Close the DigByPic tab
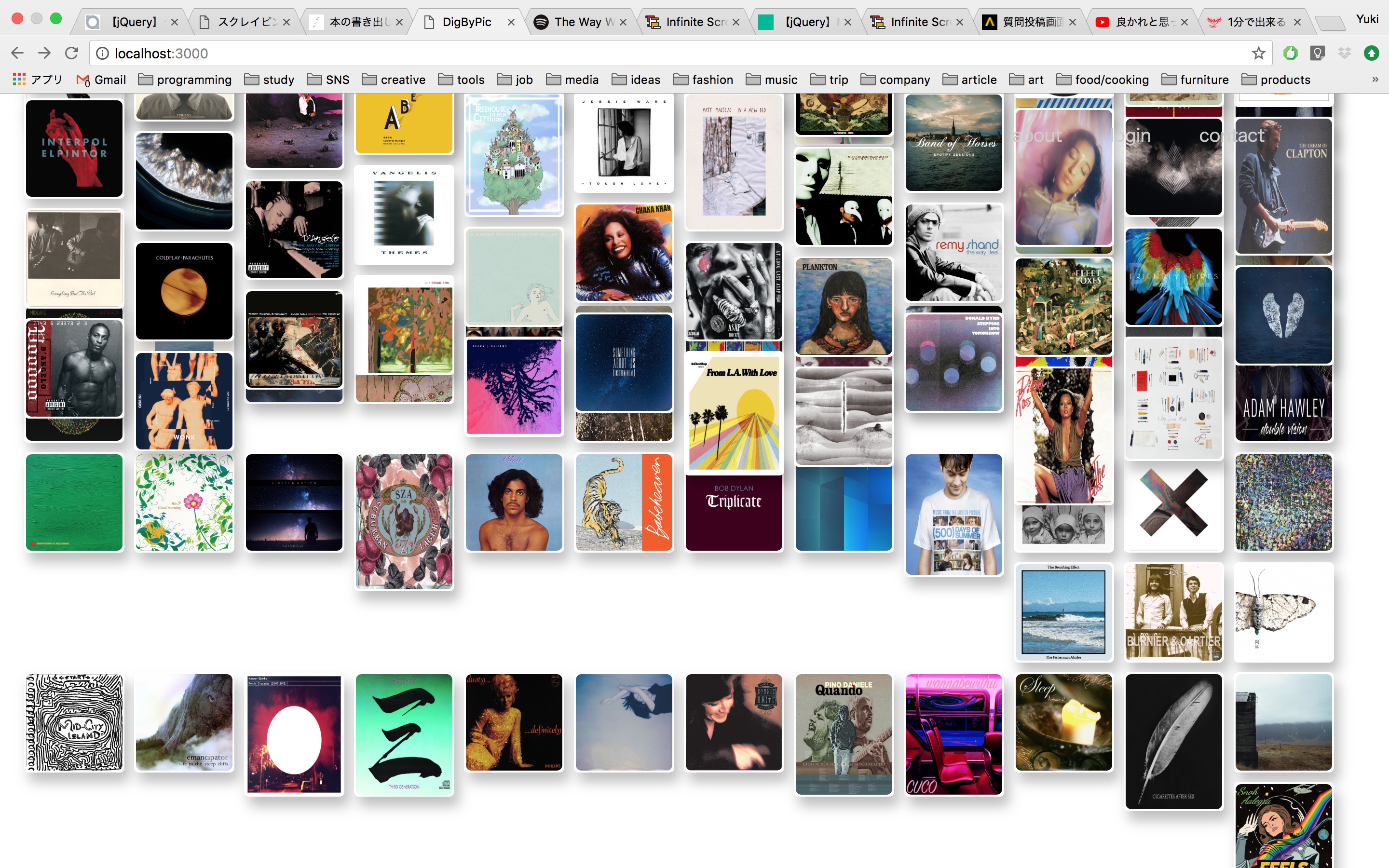This screenshot has width=1389, height=868. (x=511, y=22)
